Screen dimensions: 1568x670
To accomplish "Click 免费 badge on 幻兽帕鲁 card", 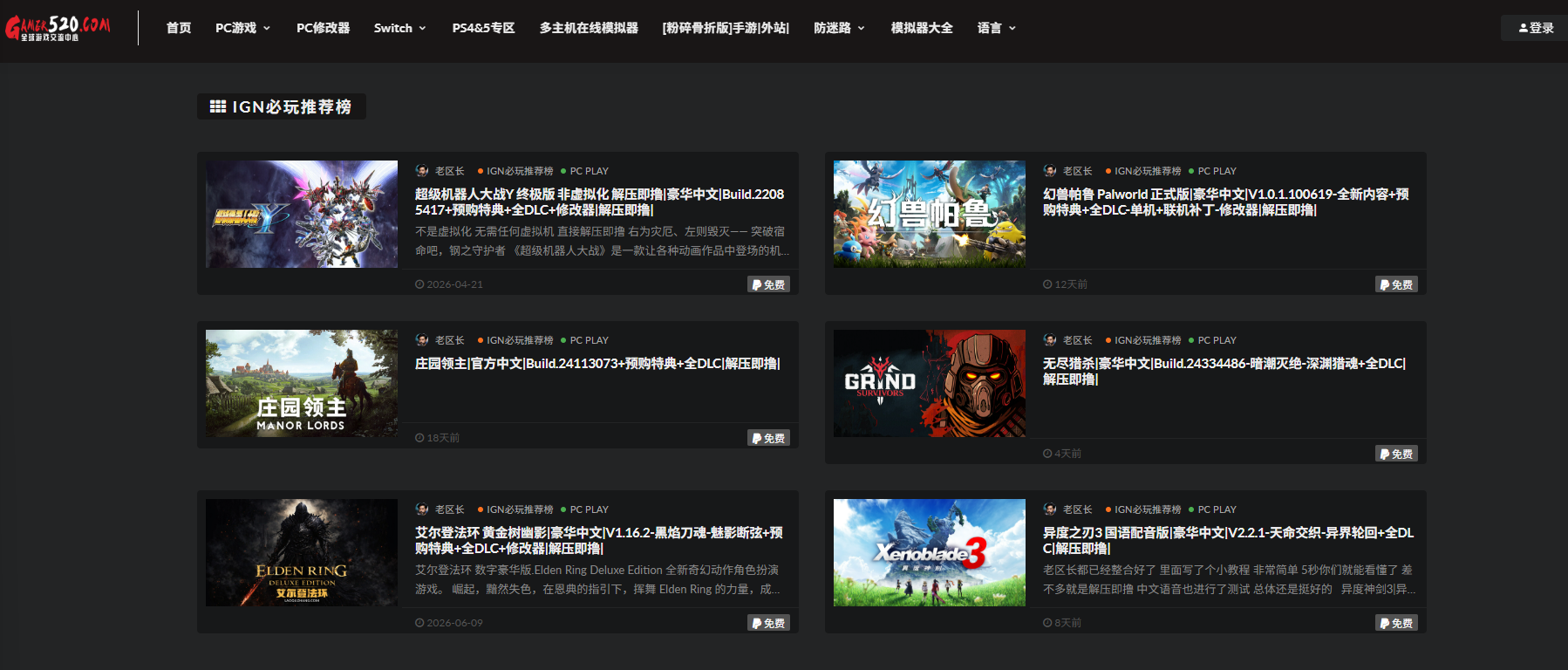I will pyautogui.click(x=1396, y=284).
